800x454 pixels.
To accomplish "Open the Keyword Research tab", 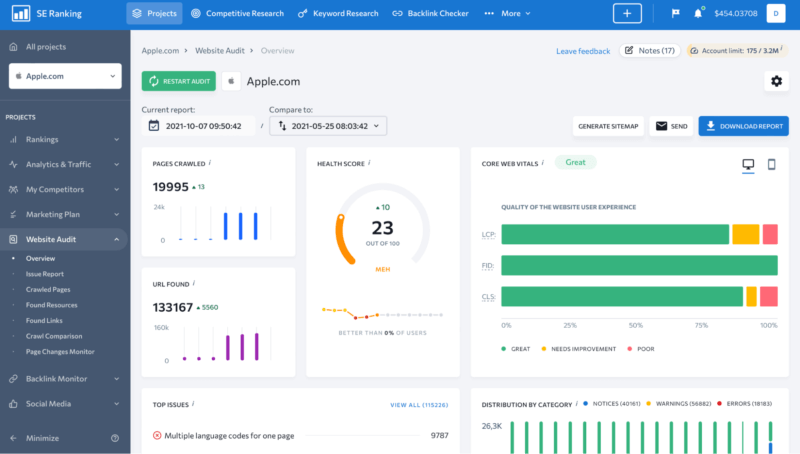I will 340,14.
